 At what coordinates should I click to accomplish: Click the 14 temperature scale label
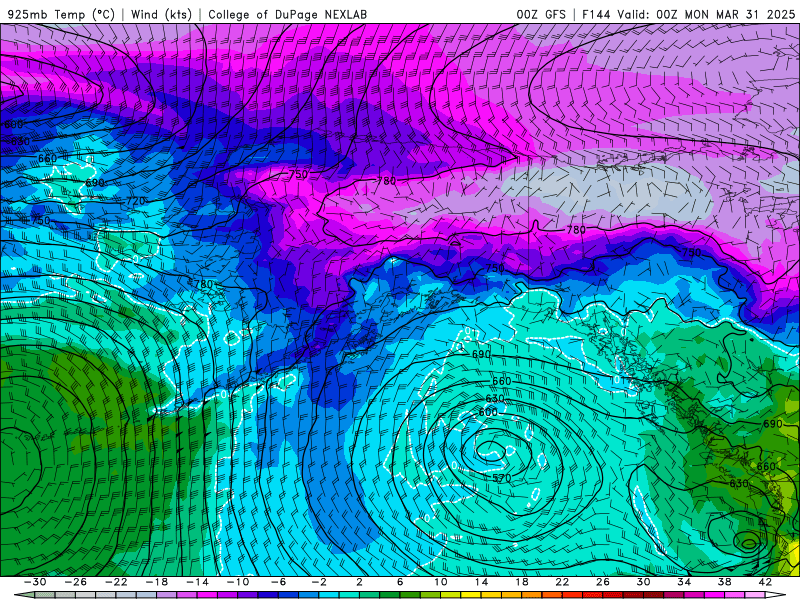tap(481, 582)
